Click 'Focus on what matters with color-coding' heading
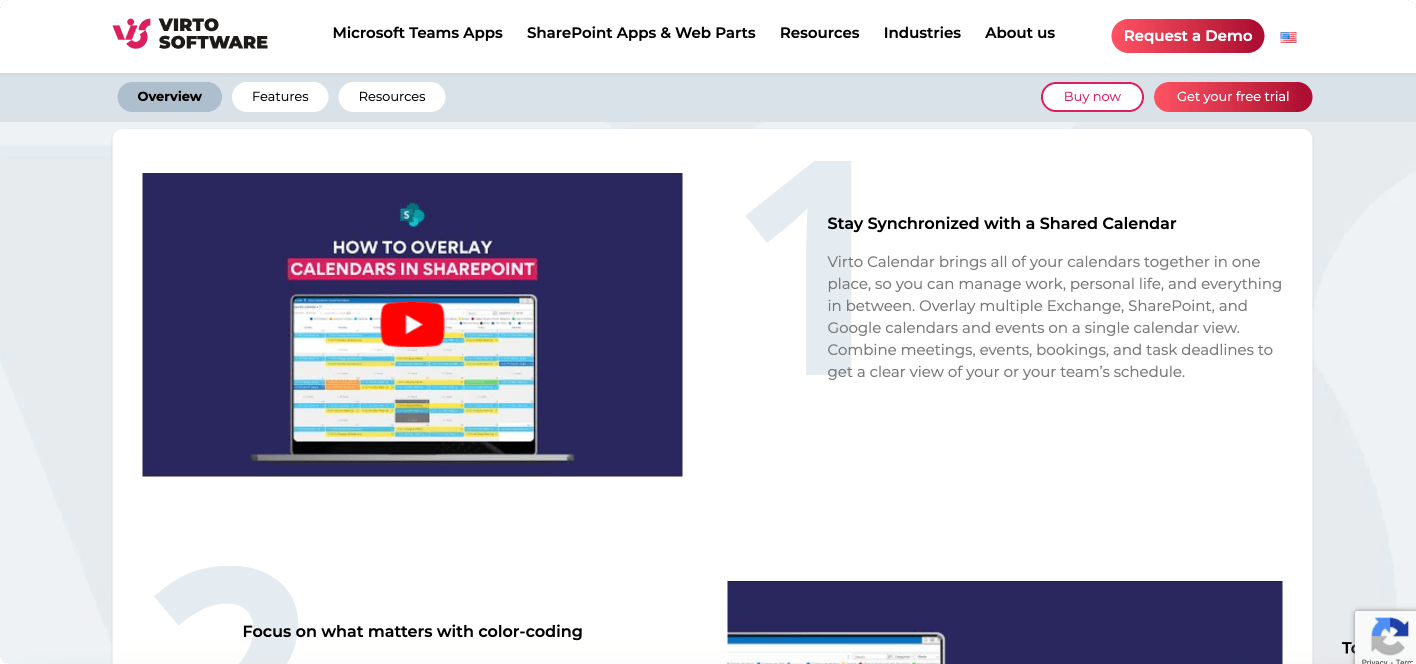 coord(412,632)
